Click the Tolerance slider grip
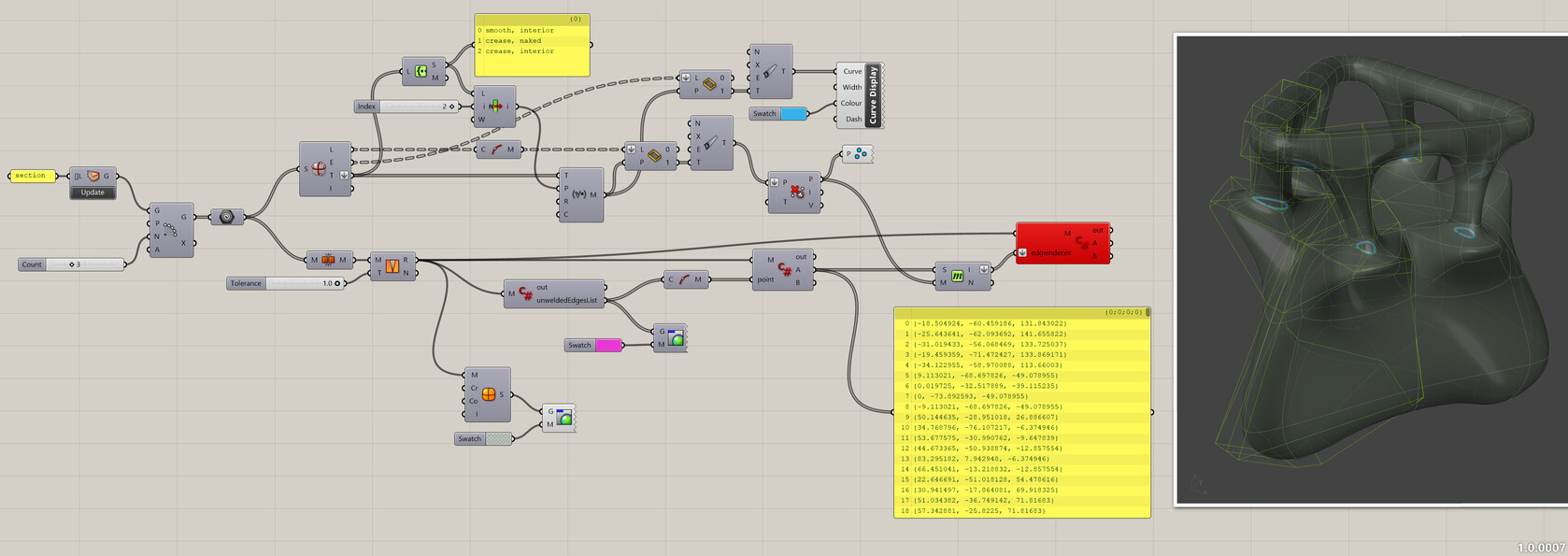The height and width of the screenshot is (556, 1568). coord(337,283)
